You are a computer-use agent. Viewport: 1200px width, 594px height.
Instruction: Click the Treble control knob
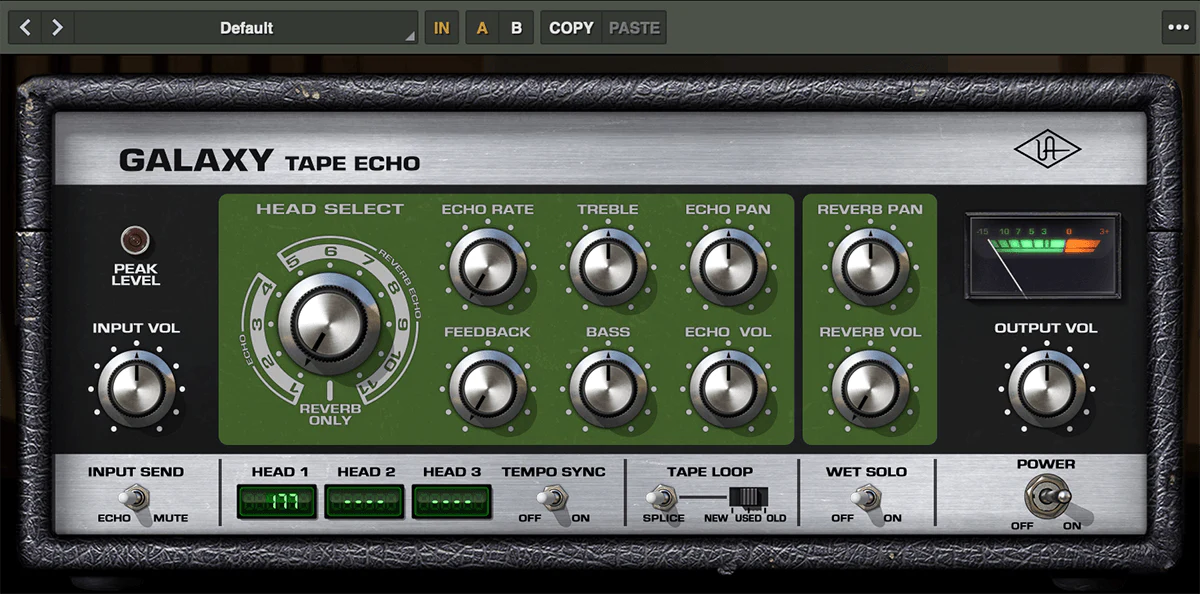[x=610, y=267]
